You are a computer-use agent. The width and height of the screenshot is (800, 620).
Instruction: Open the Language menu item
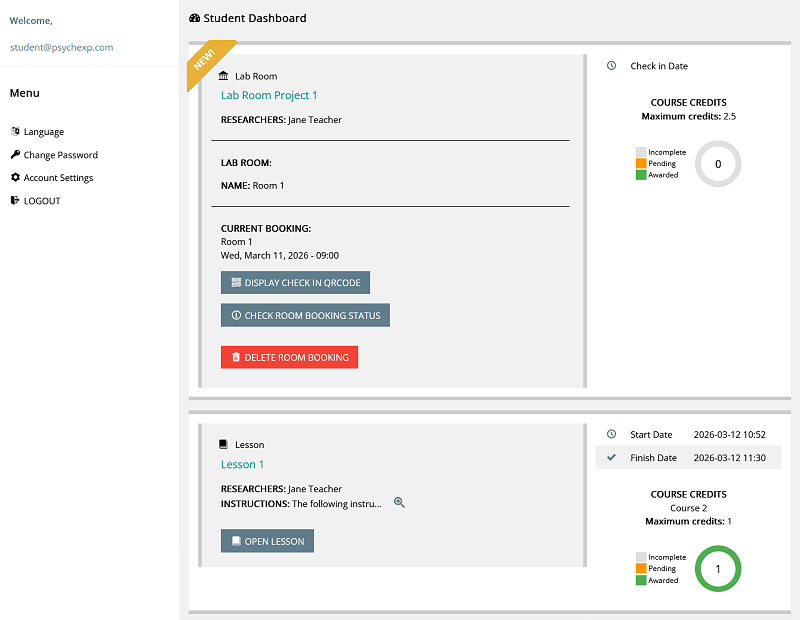(43, 132)
